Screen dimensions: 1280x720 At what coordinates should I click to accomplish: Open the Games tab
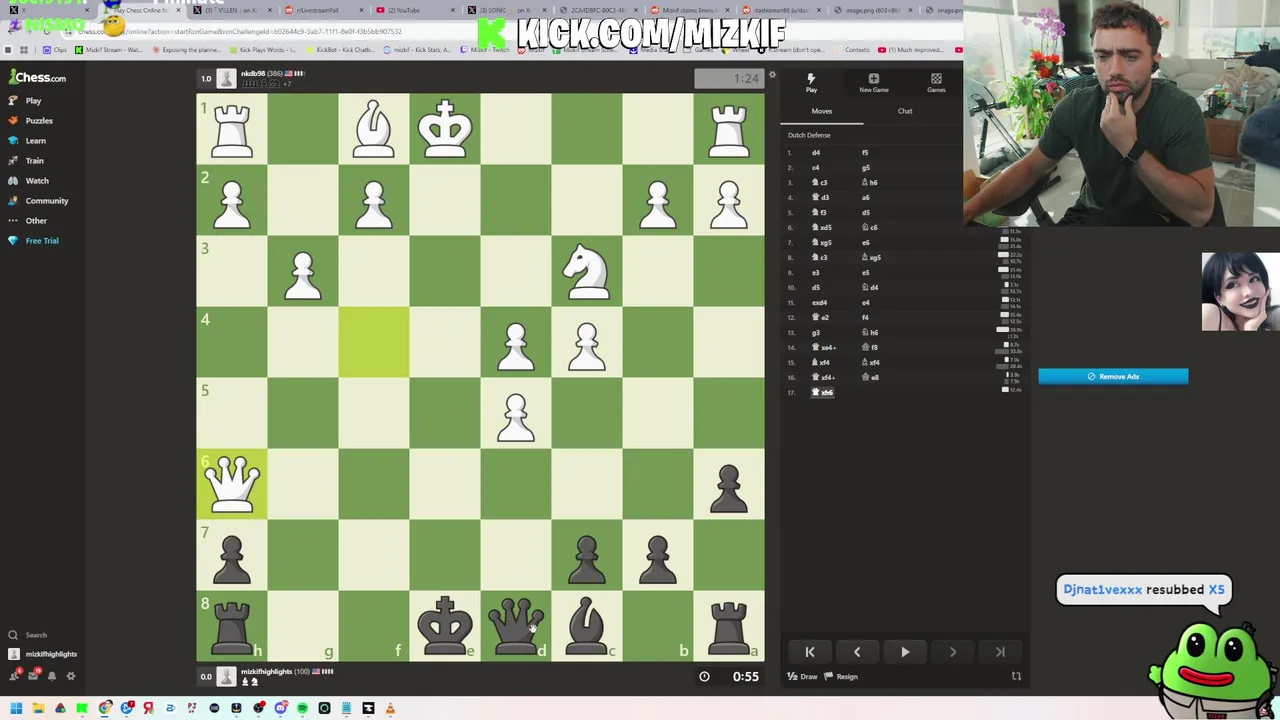[936, 83]
